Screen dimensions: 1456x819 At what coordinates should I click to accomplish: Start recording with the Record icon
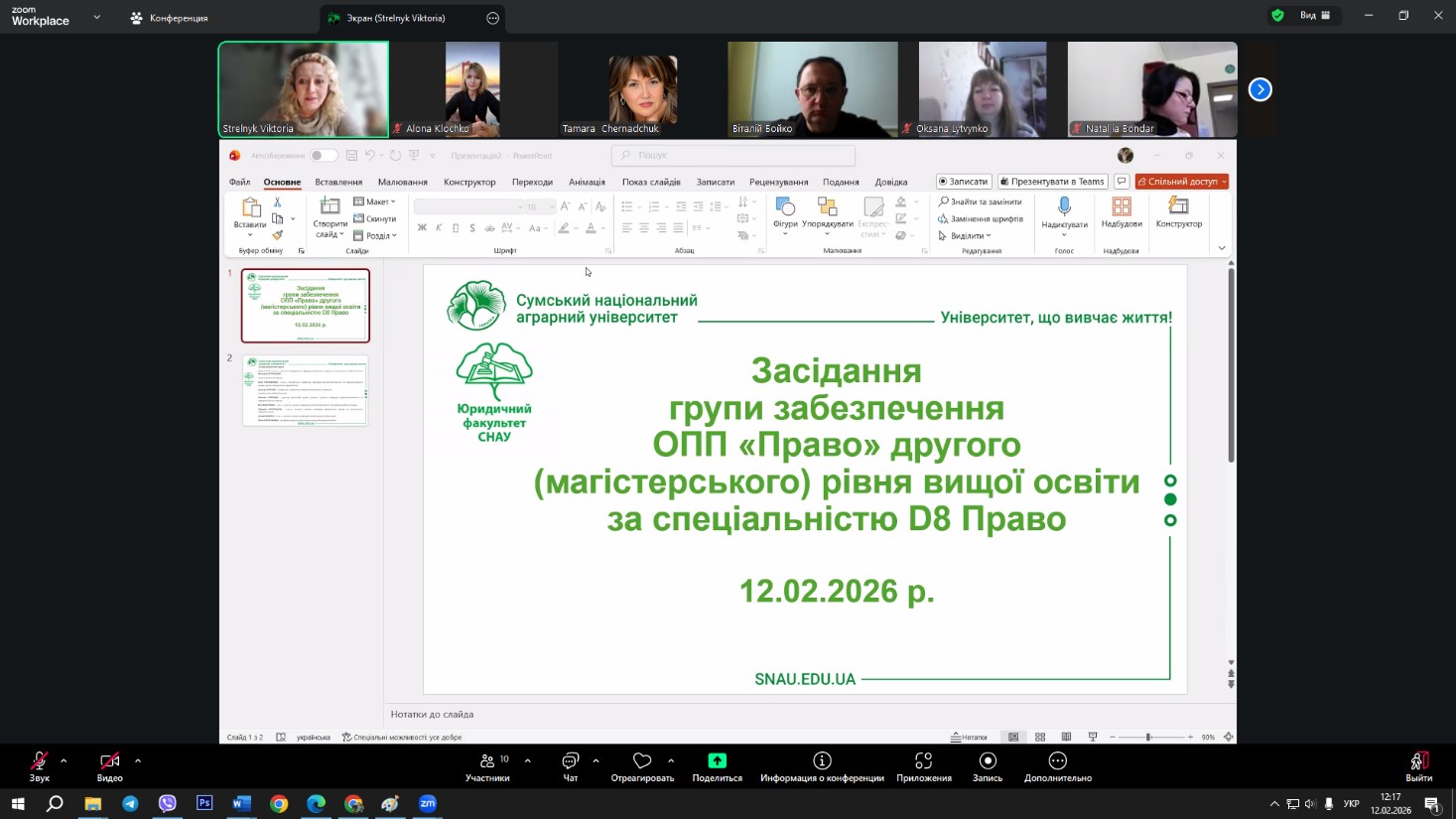pyautogui.click(x=987, y=761)
